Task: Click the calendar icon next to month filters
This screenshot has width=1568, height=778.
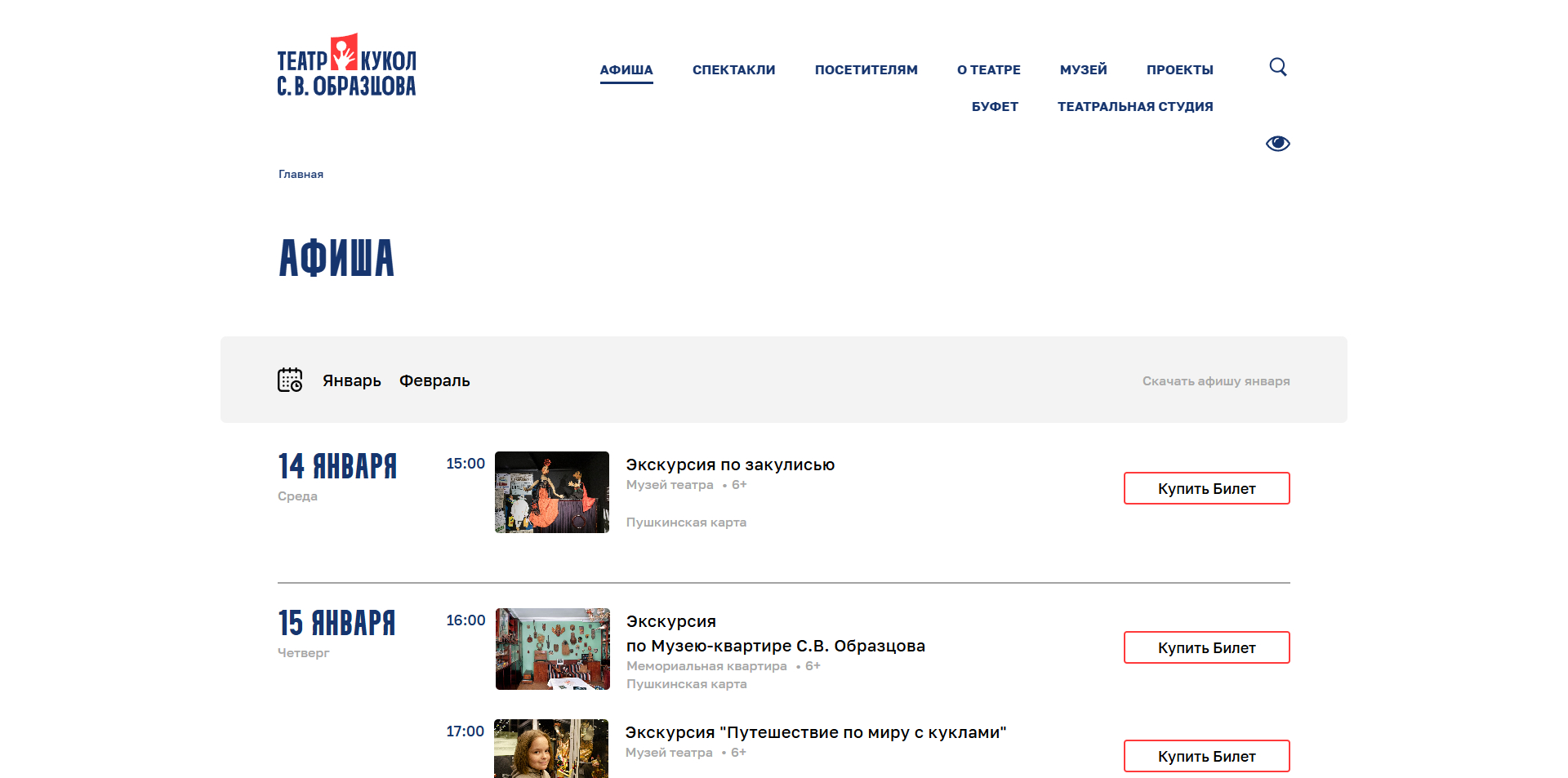Action: pos(289,380)
